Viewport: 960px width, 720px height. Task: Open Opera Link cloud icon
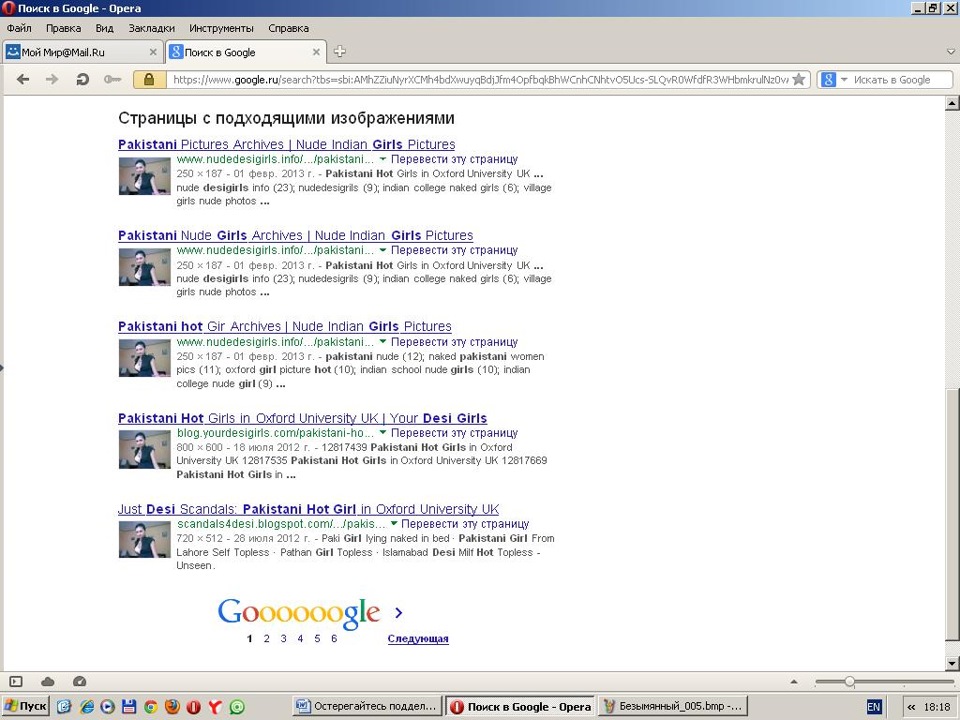pyautogui.click(x=48, y=681)
